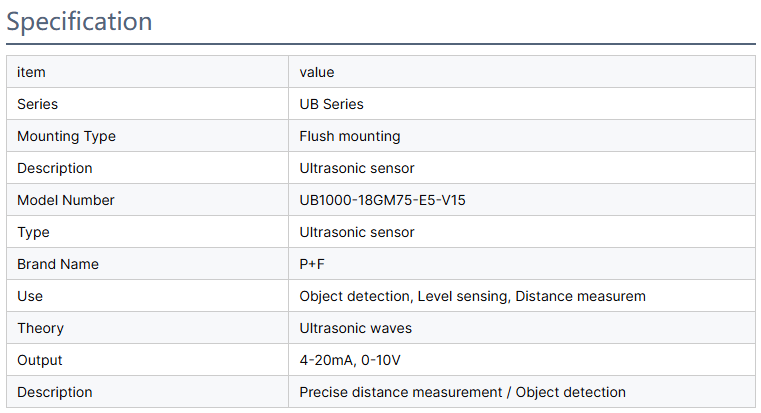
Task: Click the "UB Series" value
Action: [x=332, y=104]
